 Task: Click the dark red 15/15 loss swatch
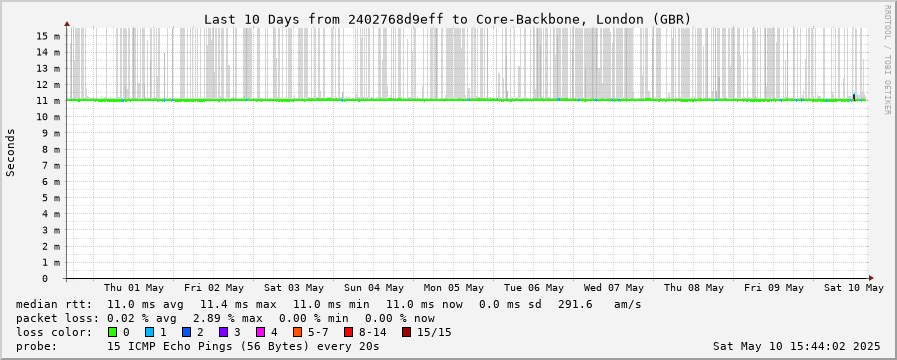406,332
